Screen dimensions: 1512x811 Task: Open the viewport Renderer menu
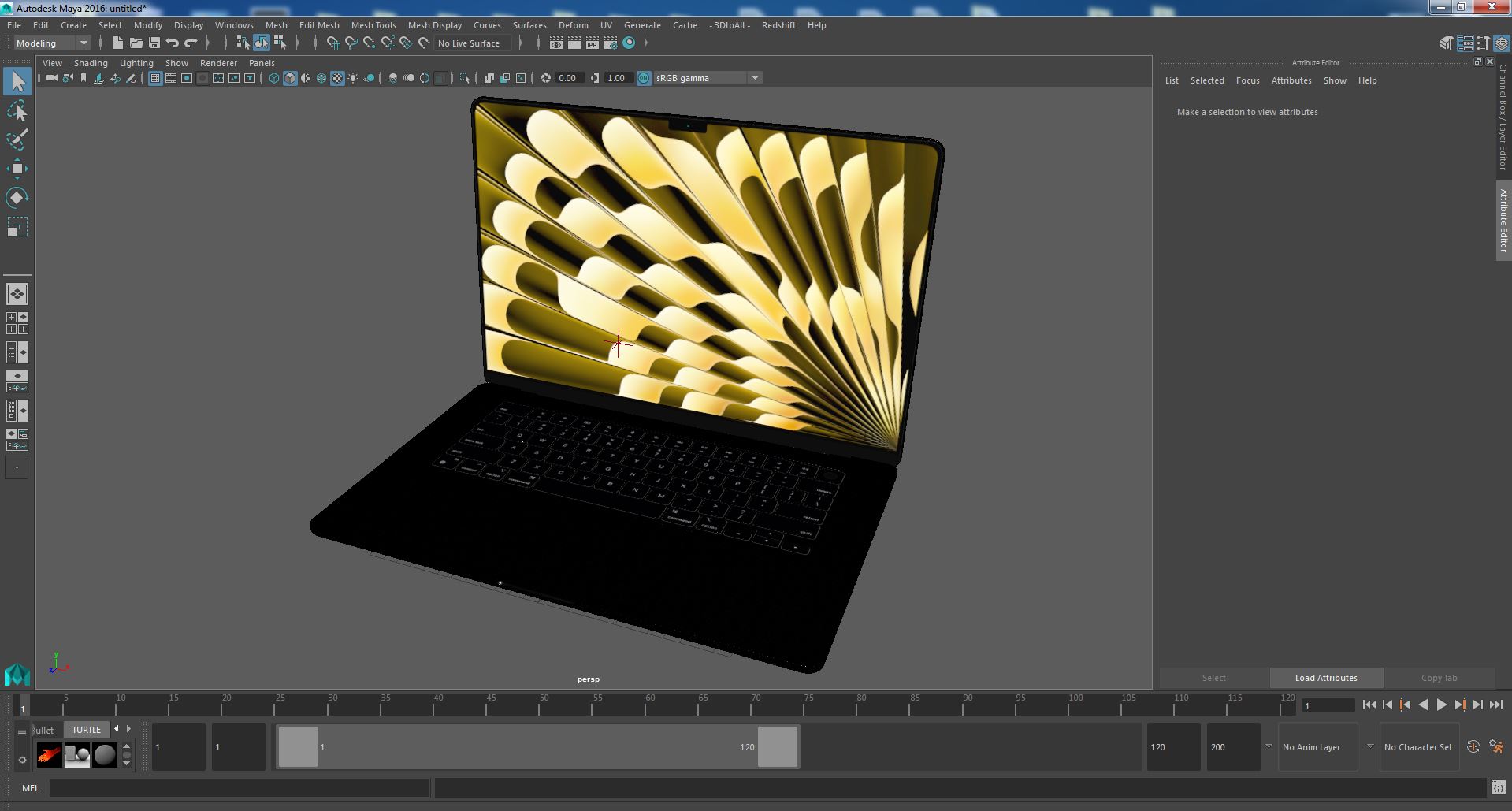[x=218, y=63]
